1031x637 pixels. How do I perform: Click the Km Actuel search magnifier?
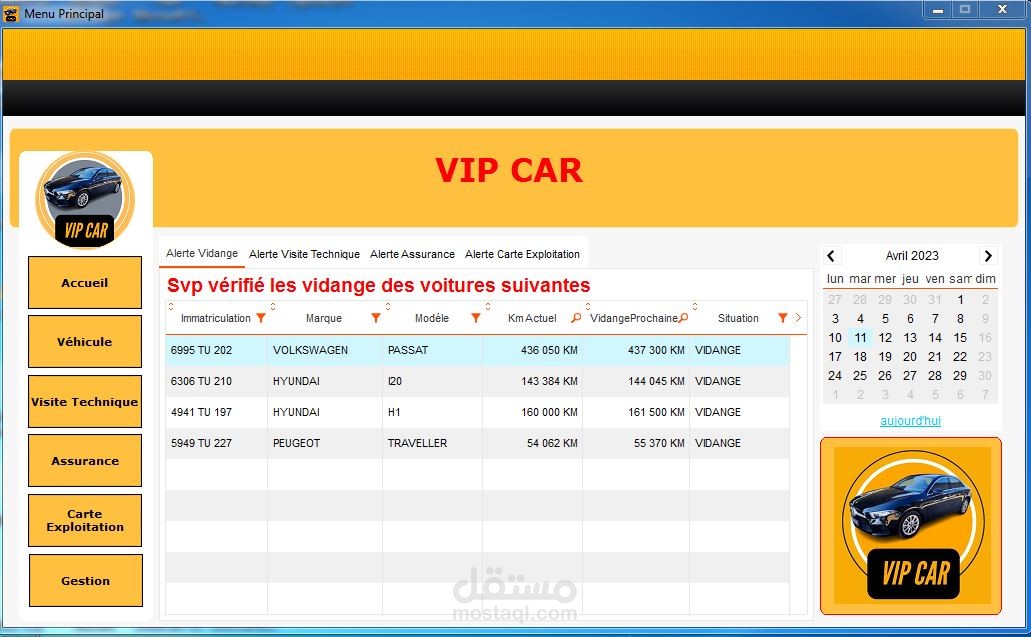pyautogui.click(x=574, y=317)
